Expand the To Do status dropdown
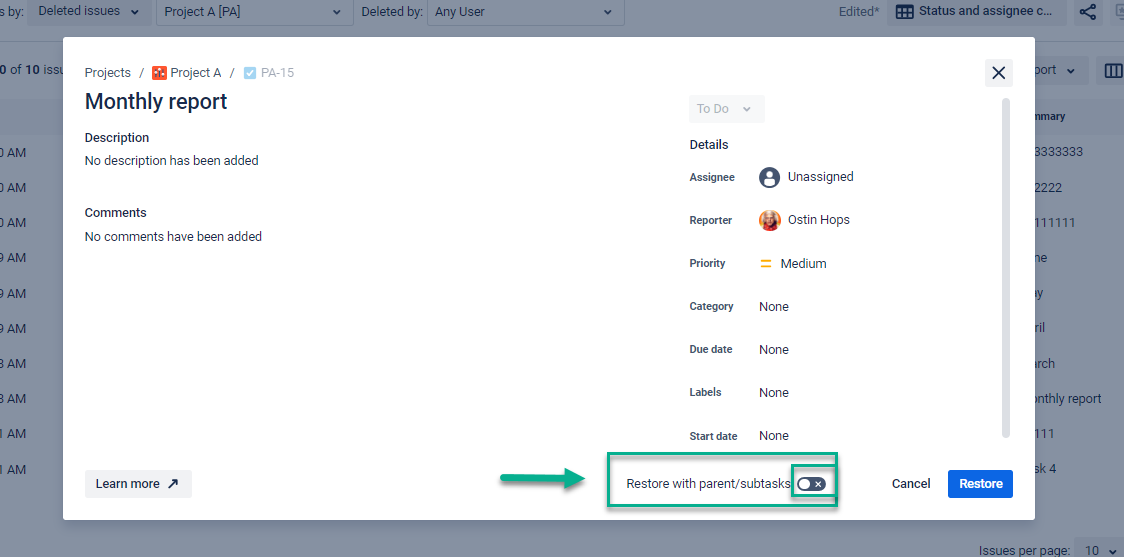Screen dimensions: 1124x557 pyautogui.click(x=726, y=109)
